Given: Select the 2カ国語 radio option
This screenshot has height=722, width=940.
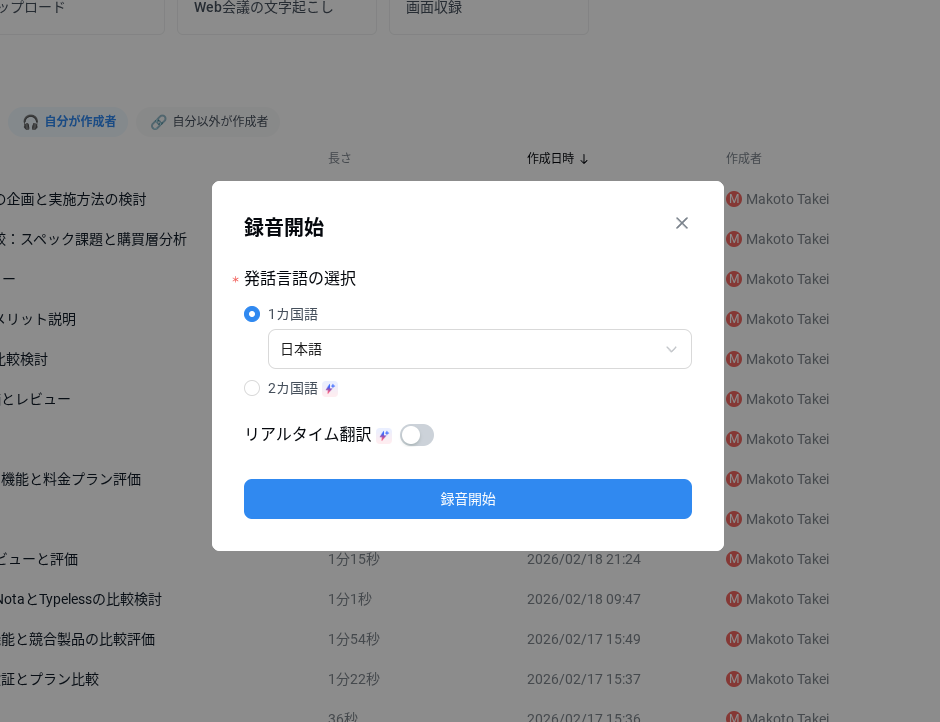Looking at the screenshot, I should 252,388.
